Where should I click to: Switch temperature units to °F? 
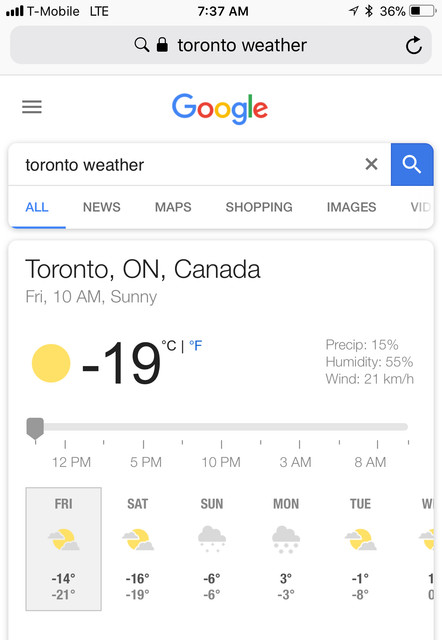[x=195, y=346]
